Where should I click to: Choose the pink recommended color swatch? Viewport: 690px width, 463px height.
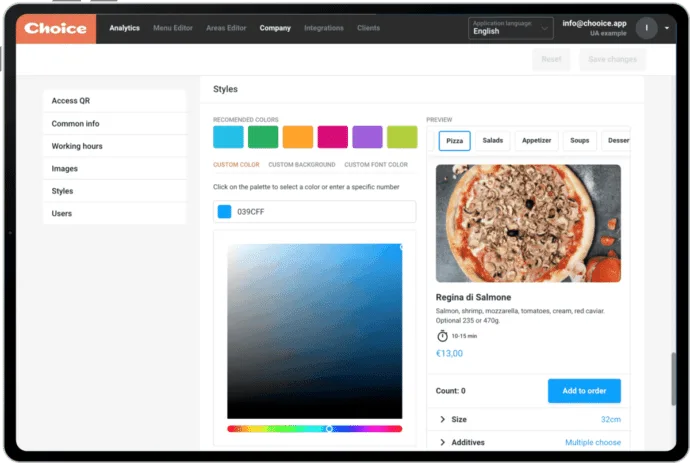point(332,137)
